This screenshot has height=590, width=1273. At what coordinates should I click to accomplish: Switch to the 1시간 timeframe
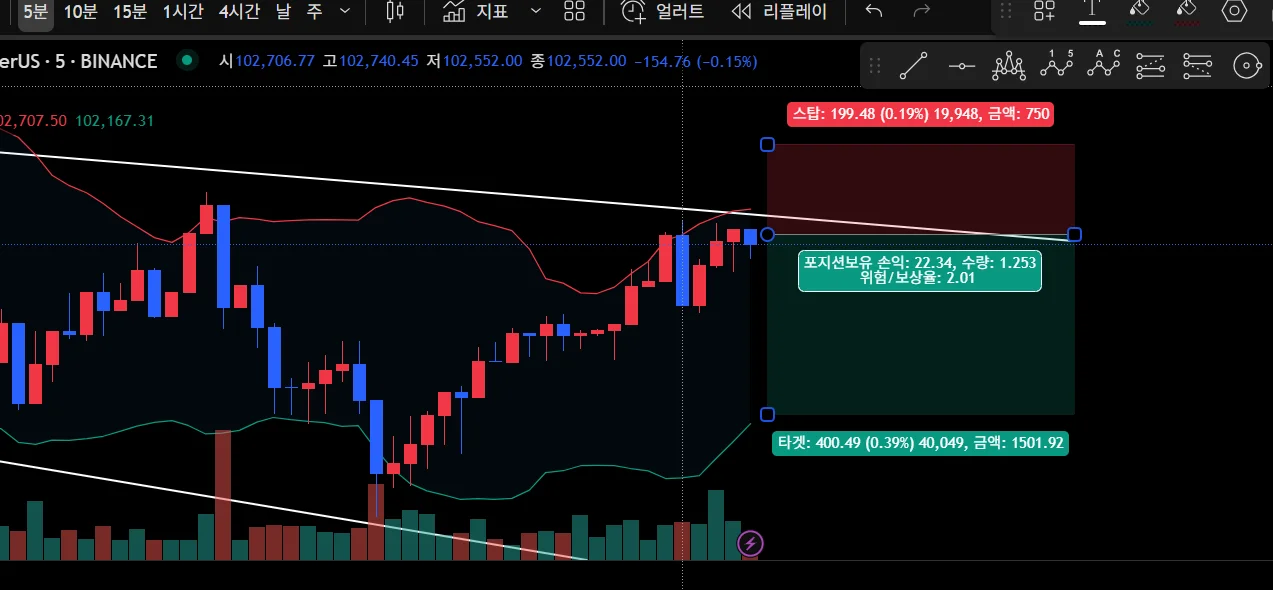point(183,12)
